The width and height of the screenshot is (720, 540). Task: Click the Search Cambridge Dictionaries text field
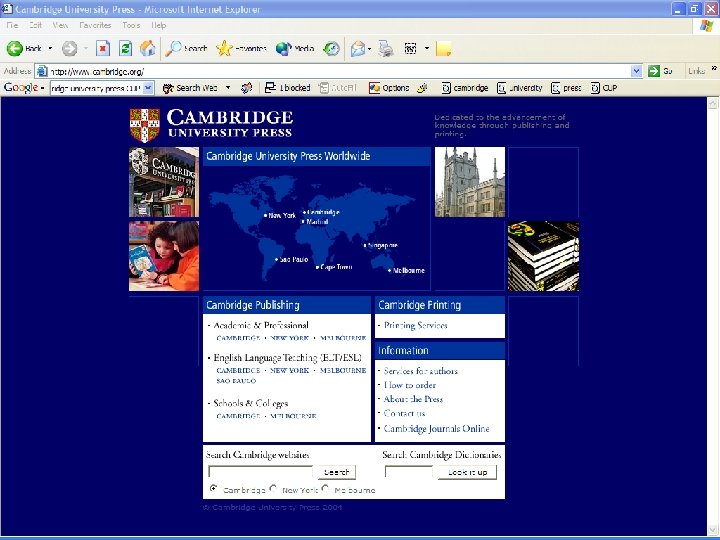coord(409,472)
